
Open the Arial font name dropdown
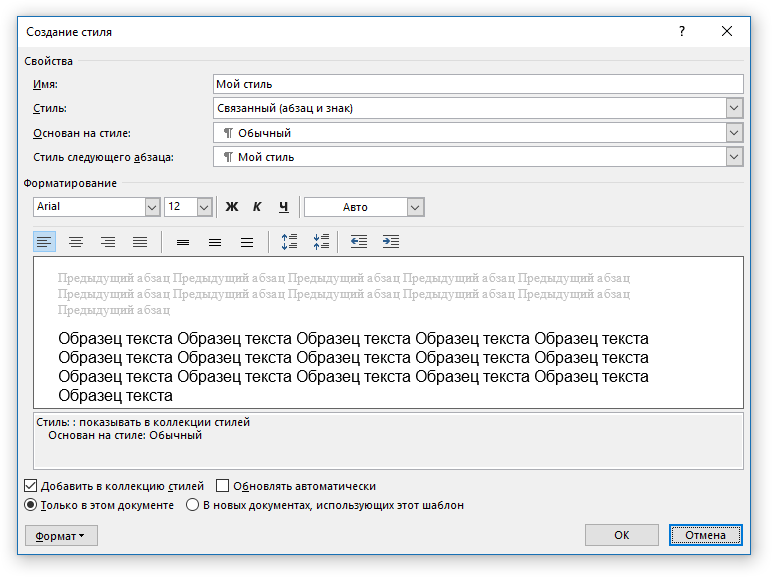[x=153, y=207]
